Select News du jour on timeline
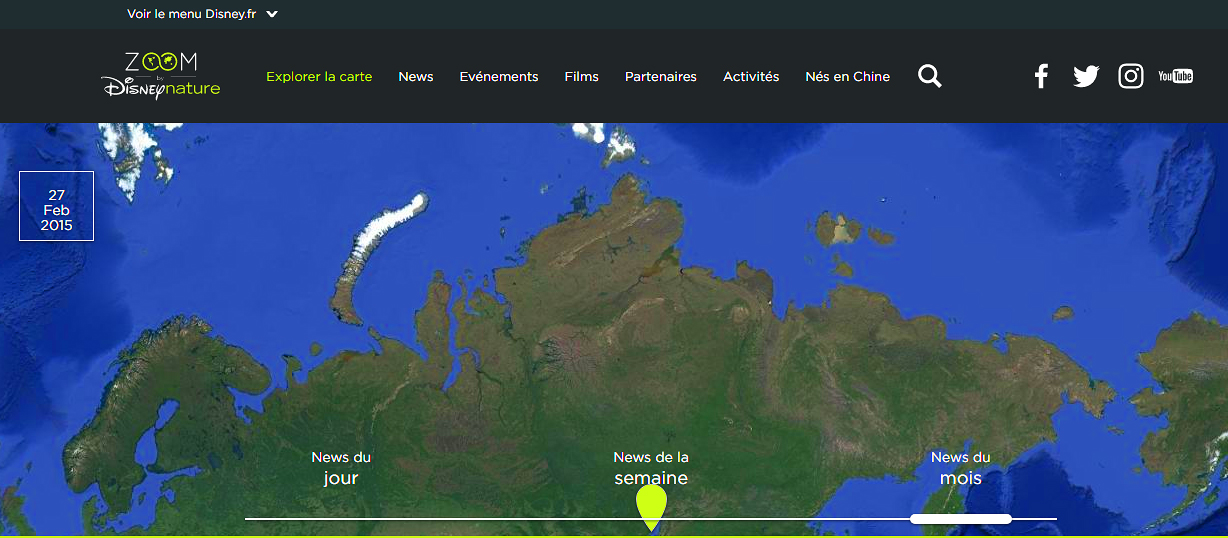 tap(341, 468)
